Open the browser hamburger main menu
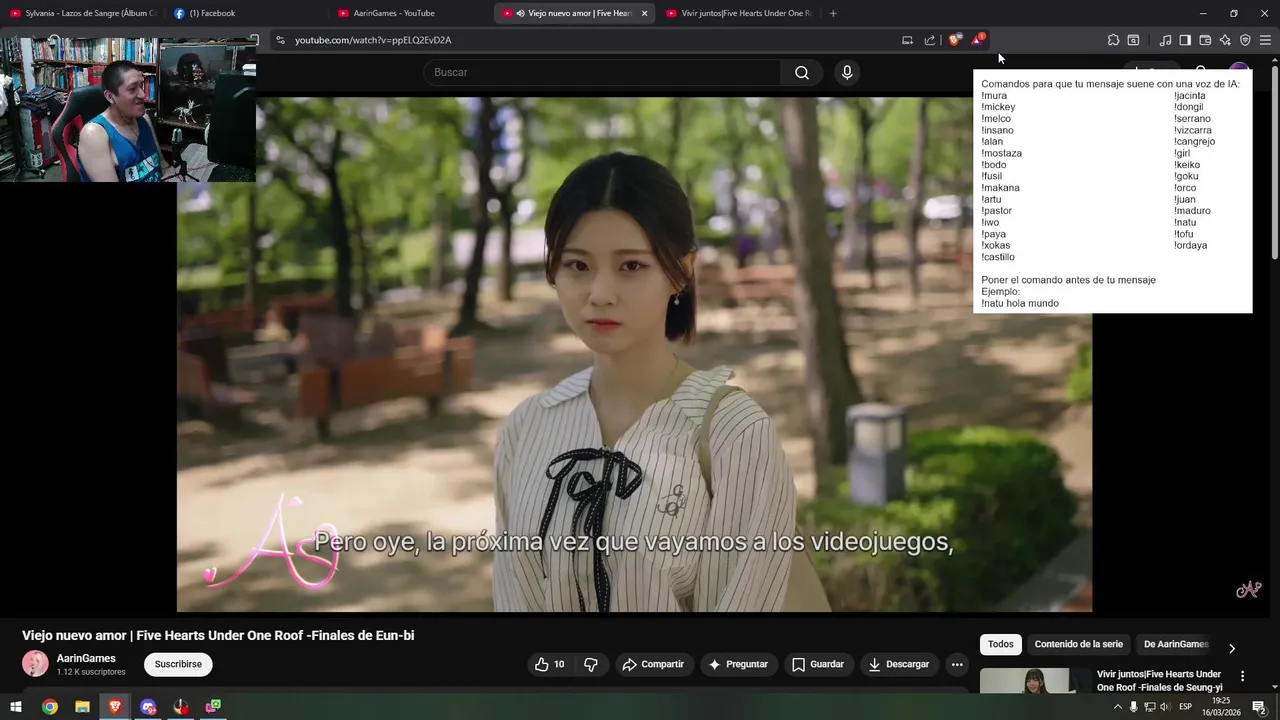1280x720 pixels. point(1265,40)
